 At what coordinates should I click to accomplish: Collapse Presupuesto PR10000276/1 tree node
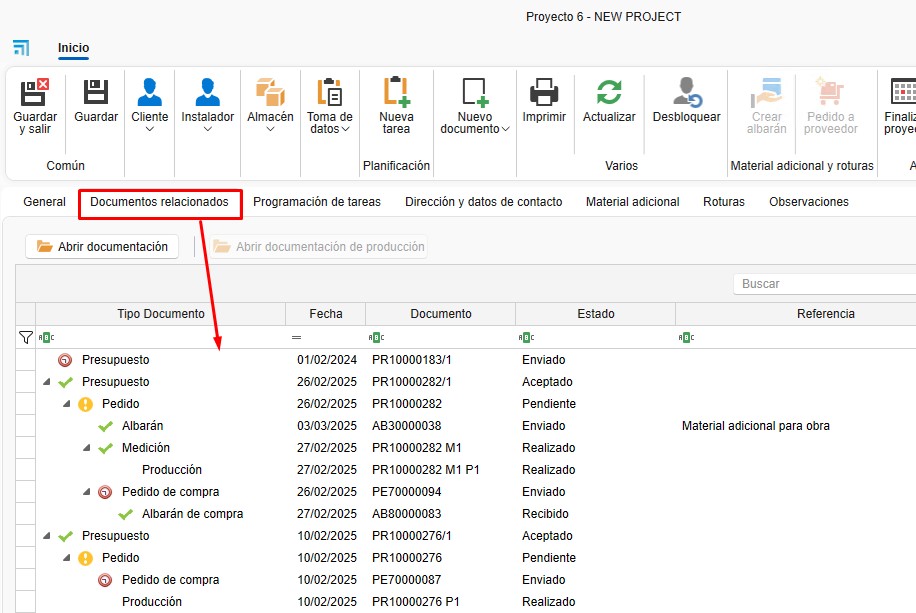pos(47,536)
